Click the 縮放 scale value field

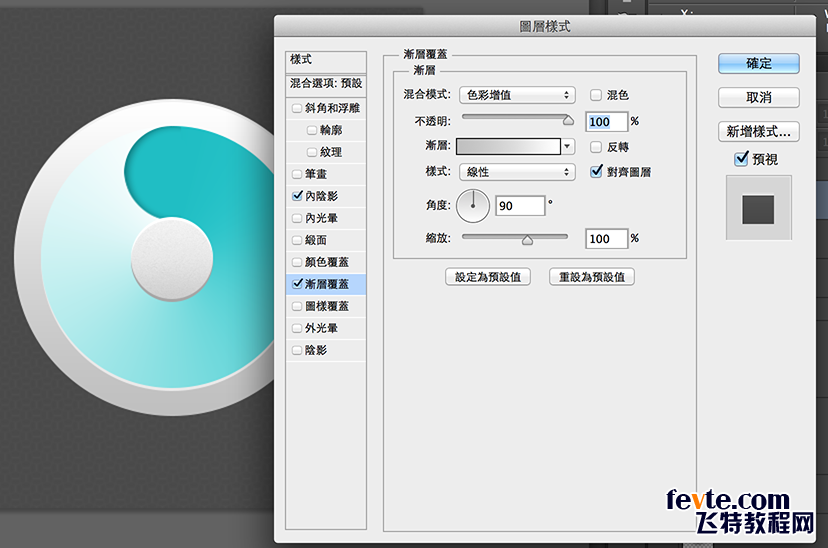[x=606, y=239]
